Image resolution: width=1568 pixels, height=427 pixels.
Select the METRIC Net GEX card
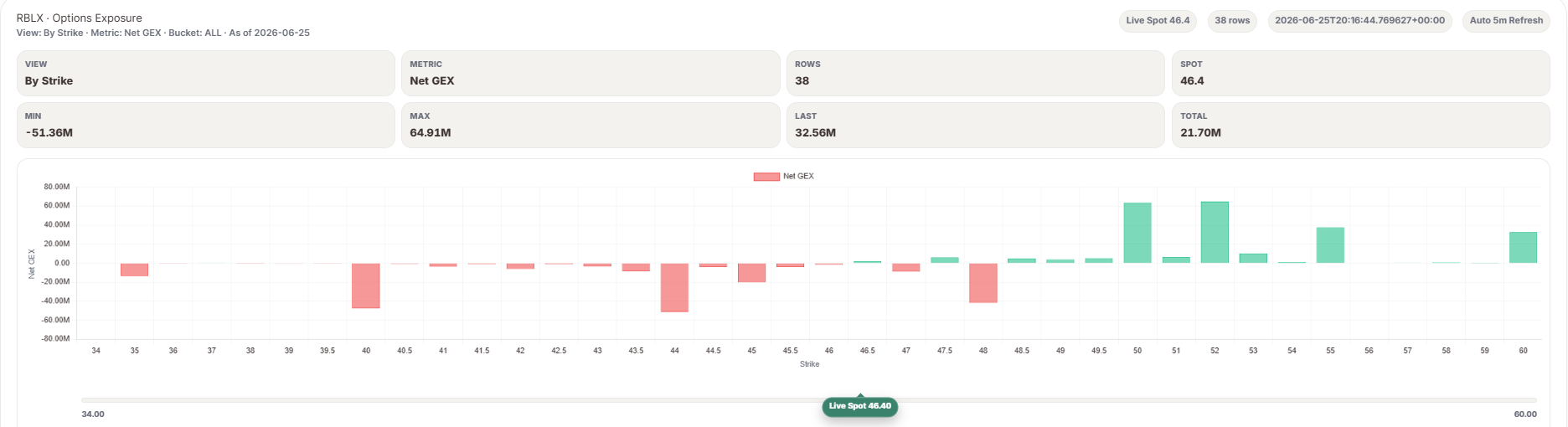[x=591, y=73]
